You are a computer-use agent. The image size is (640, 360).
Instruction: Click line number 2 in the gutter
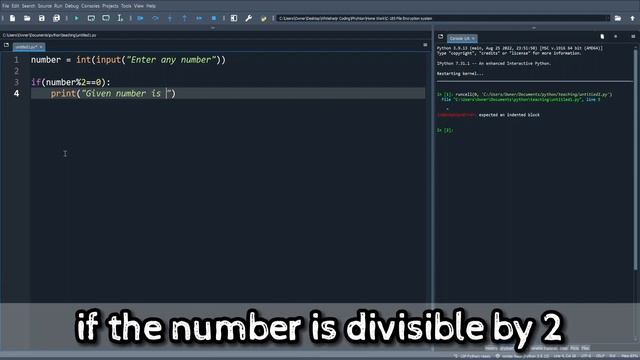click(16, 71)
